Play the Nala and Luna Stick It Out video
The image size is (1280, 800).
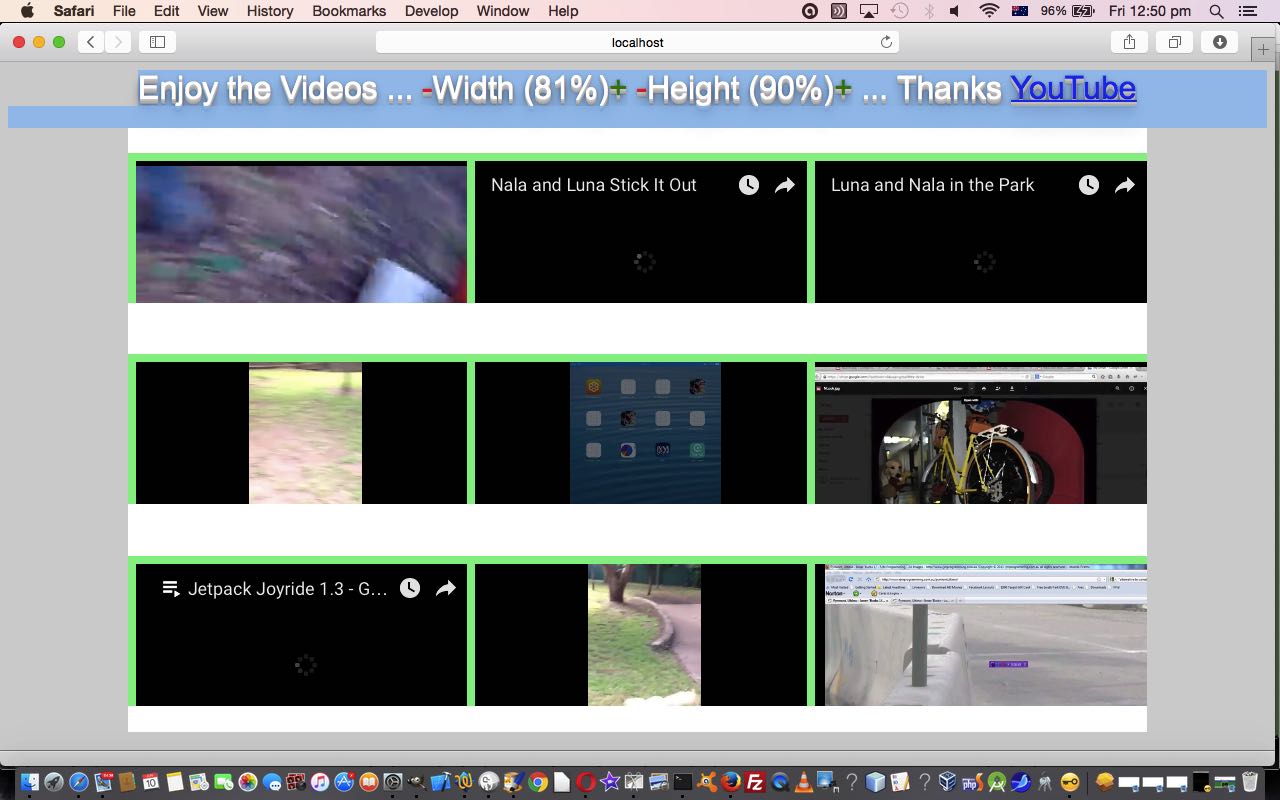point(641,232)
